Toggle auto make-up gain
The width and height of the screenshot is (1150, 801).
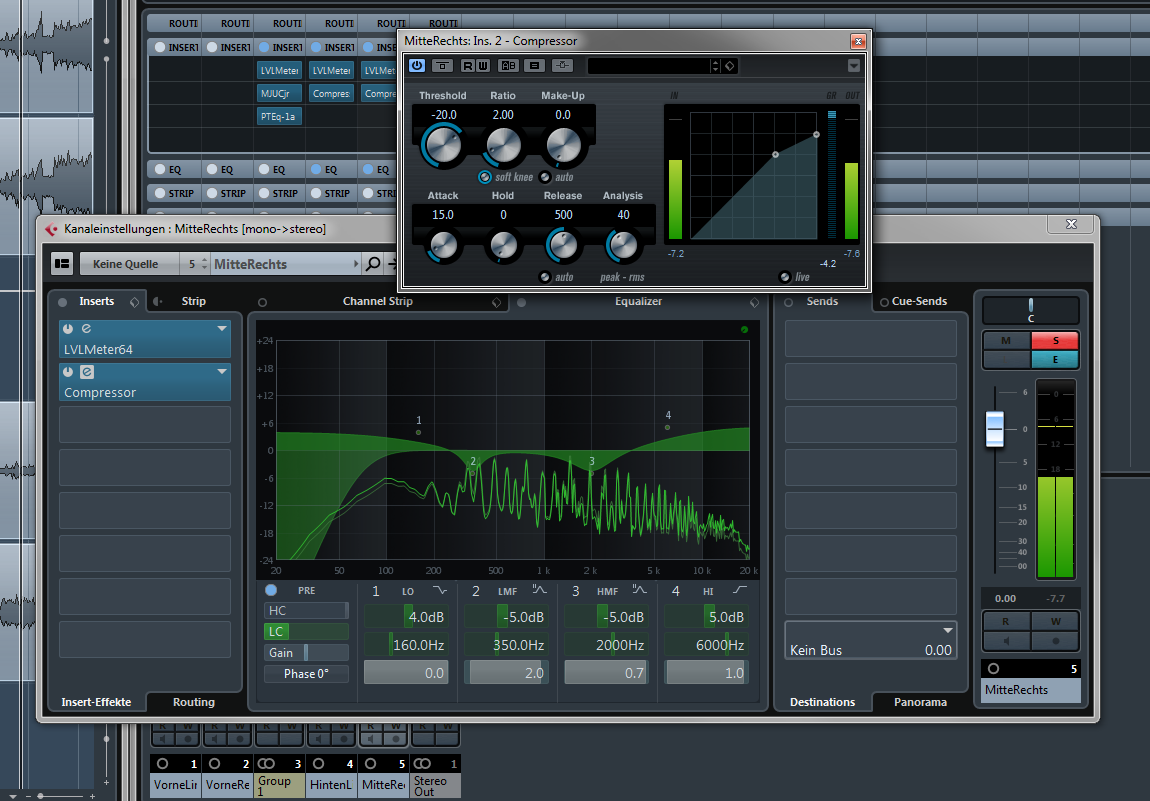tap(545, 177)
